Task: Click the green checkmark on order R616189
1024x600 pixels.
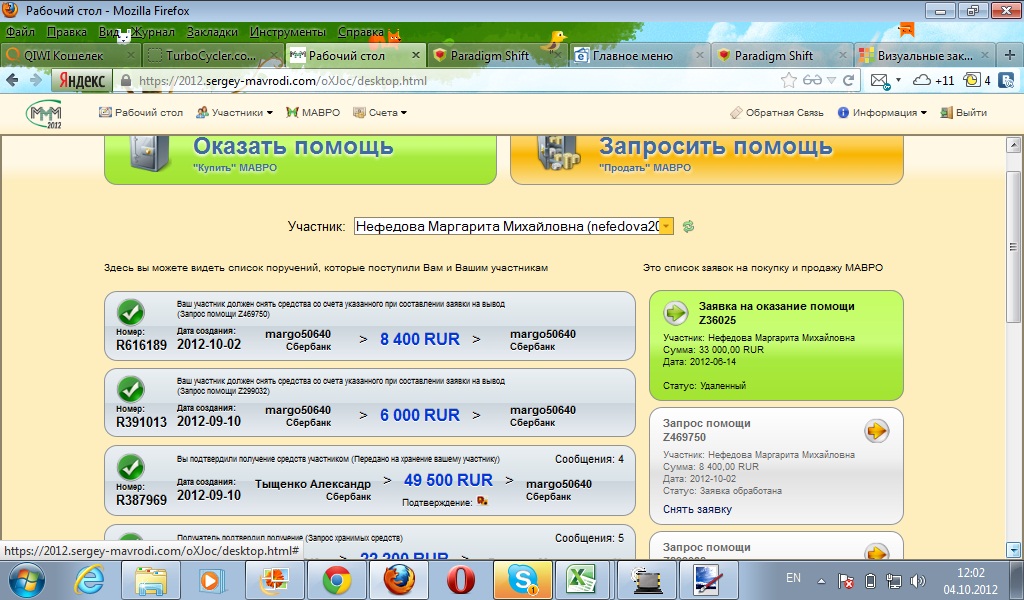Action: (131, 312)
